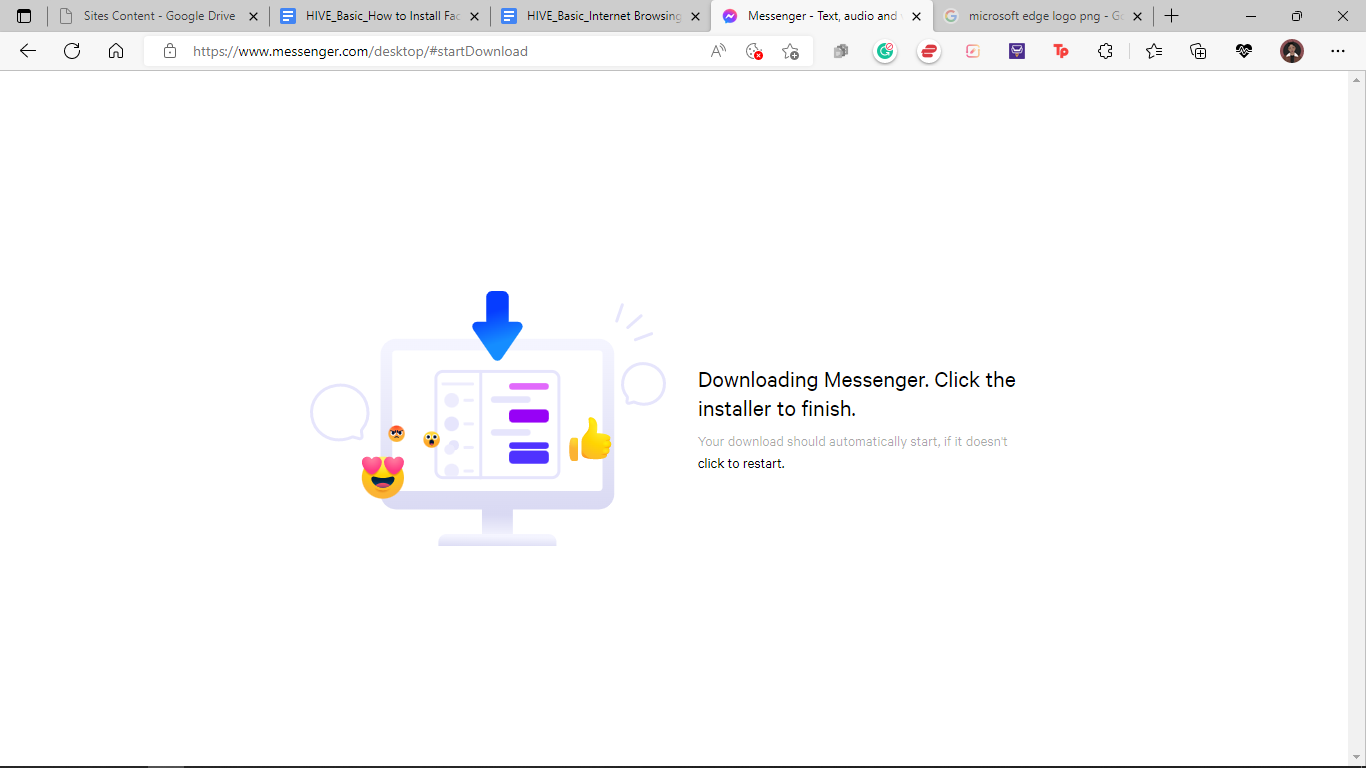This screenshot has height=768, width=1366.
Task: Refresh the Messenger download page
Action: tap(72, 51)
